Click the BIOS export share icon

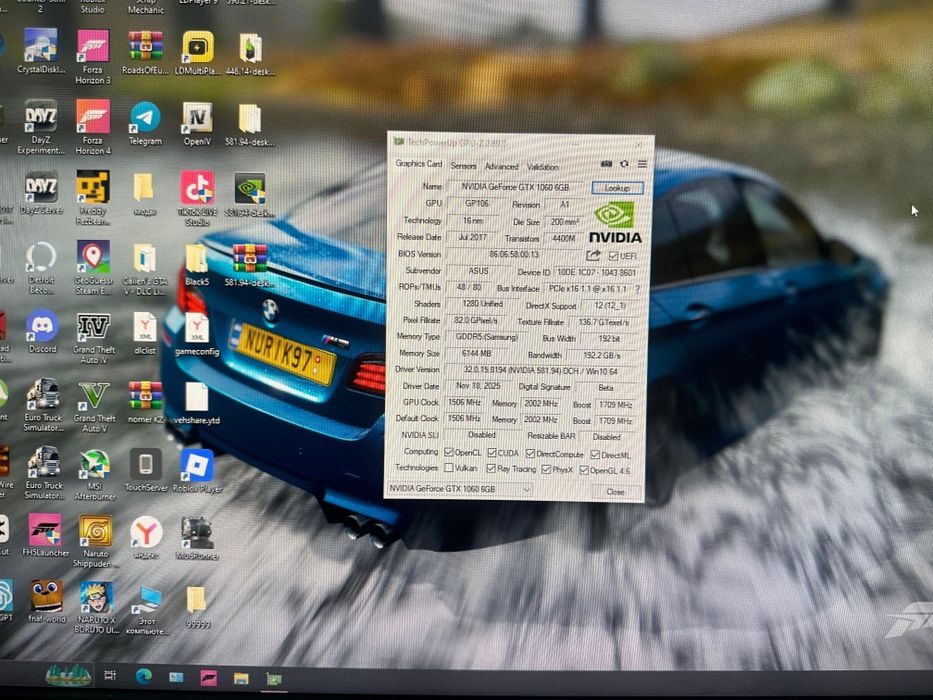tap(593, 255)
